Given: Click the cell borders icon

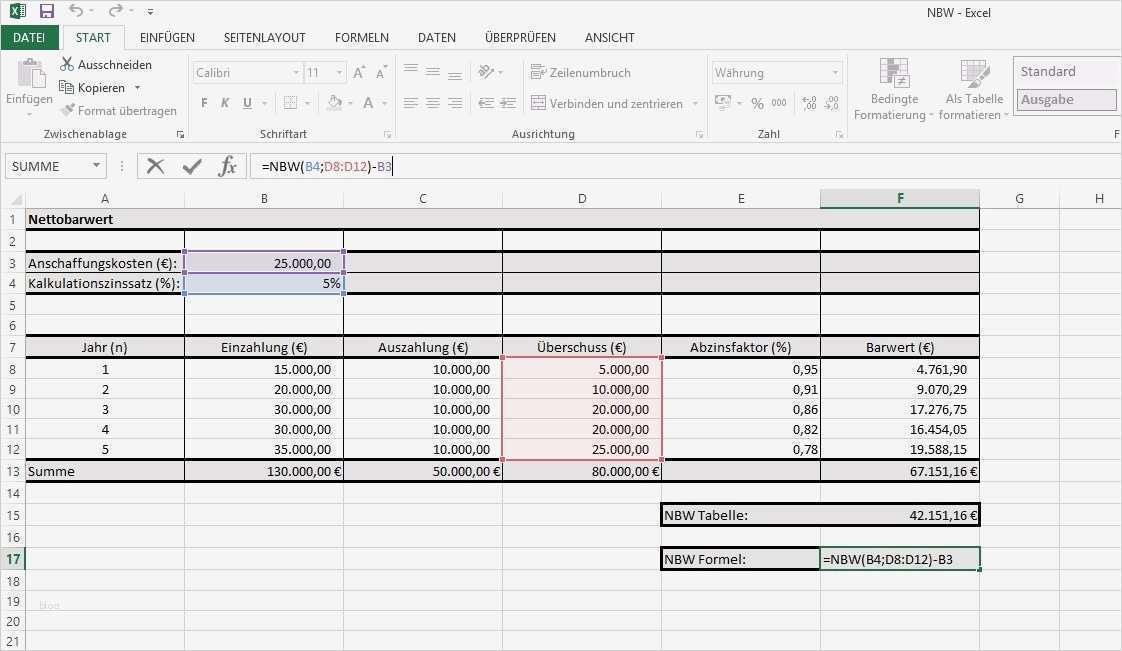Looking at the screenshot, I should (x=291, y=103).
